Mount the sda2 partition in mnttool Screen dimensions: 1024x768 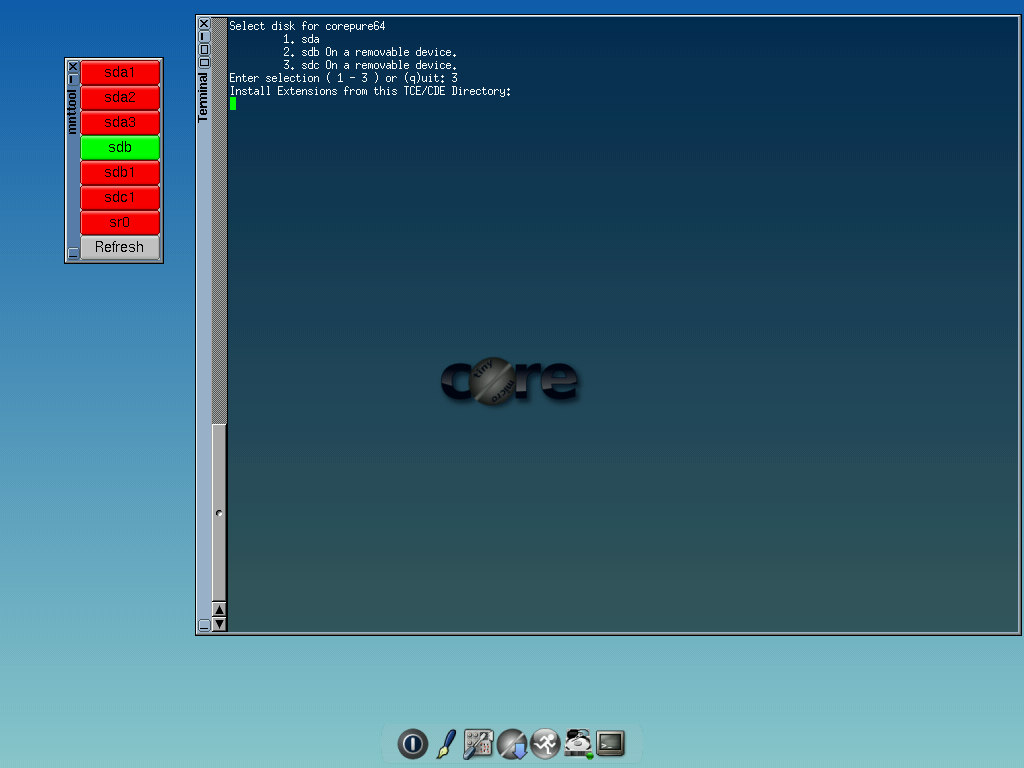(x=120, y=97)
